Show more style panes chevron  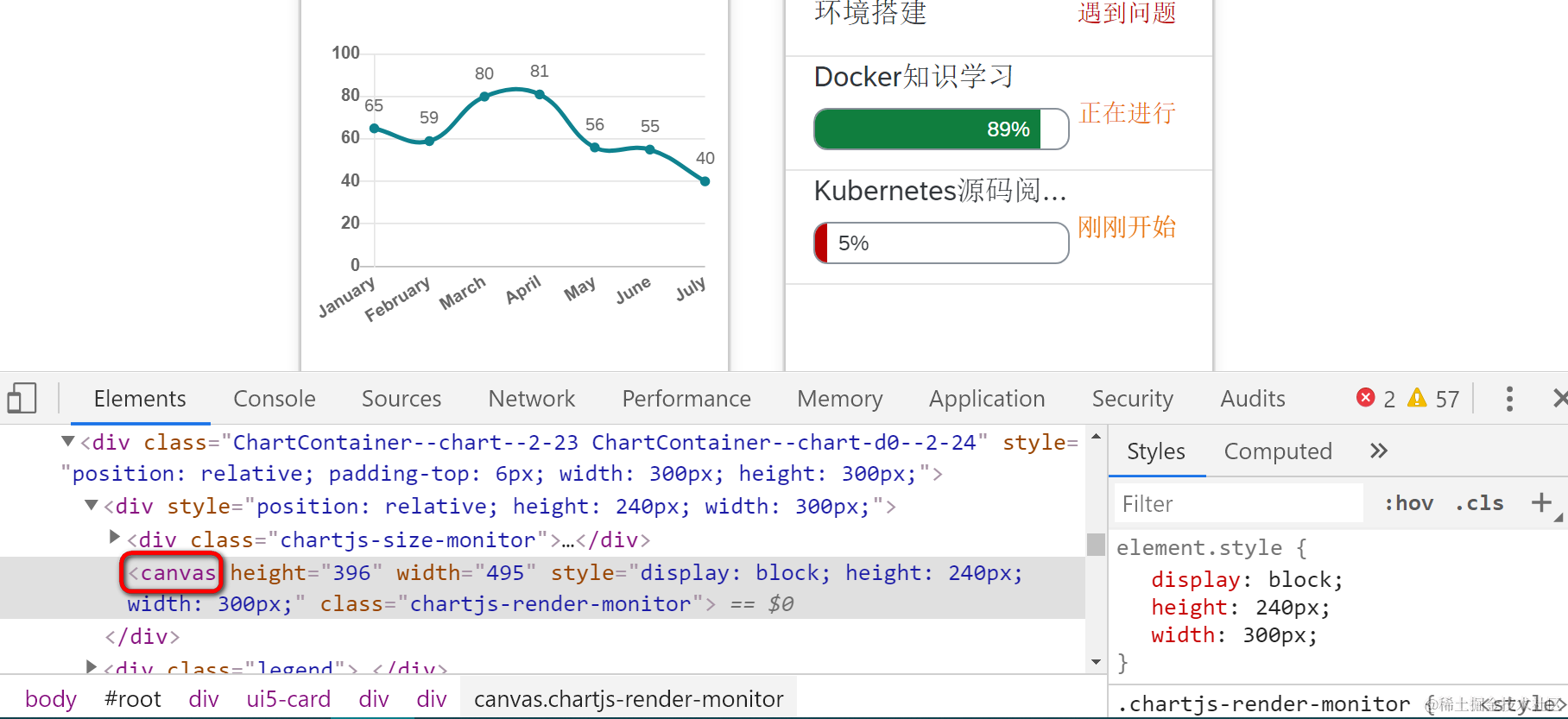tap(1378, 451)
